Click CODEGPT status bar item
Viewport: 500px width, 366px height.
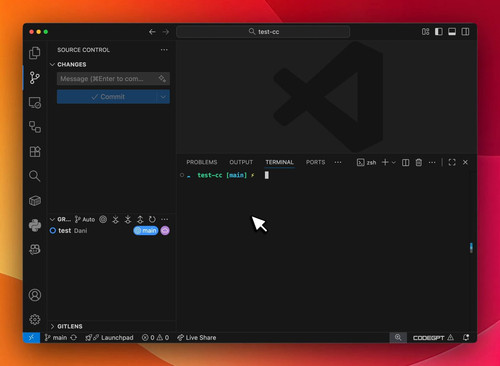pyautogui.click(x=433, y=338)
